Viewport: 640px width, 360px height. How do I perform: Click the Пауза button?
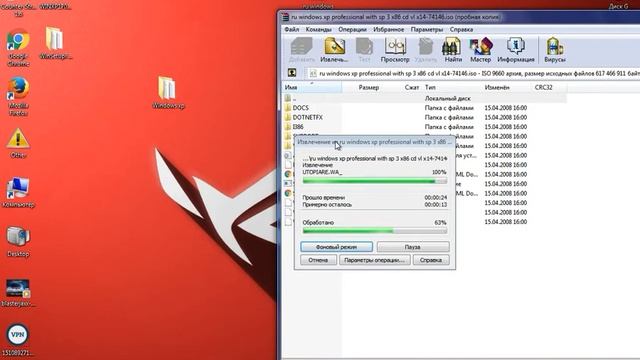coord(413,247)
